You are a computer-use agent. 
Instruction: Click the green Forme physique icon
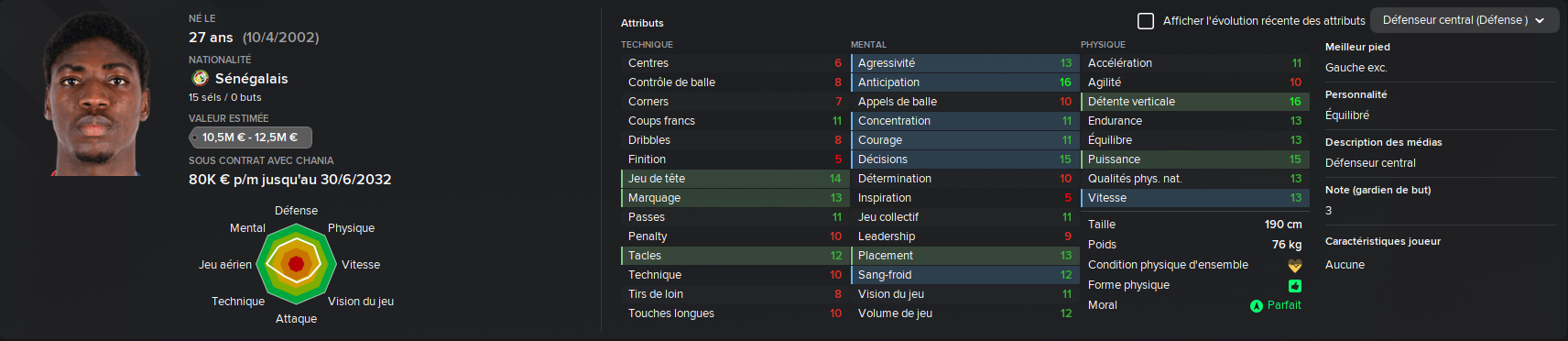click(1295, 286)
